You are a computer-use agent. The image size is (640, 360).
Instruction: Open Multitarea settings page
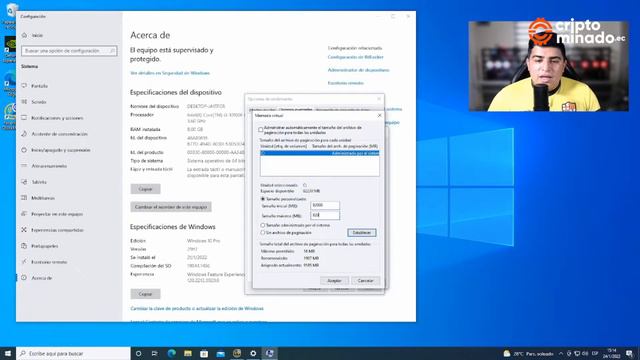tap(43, 198)
